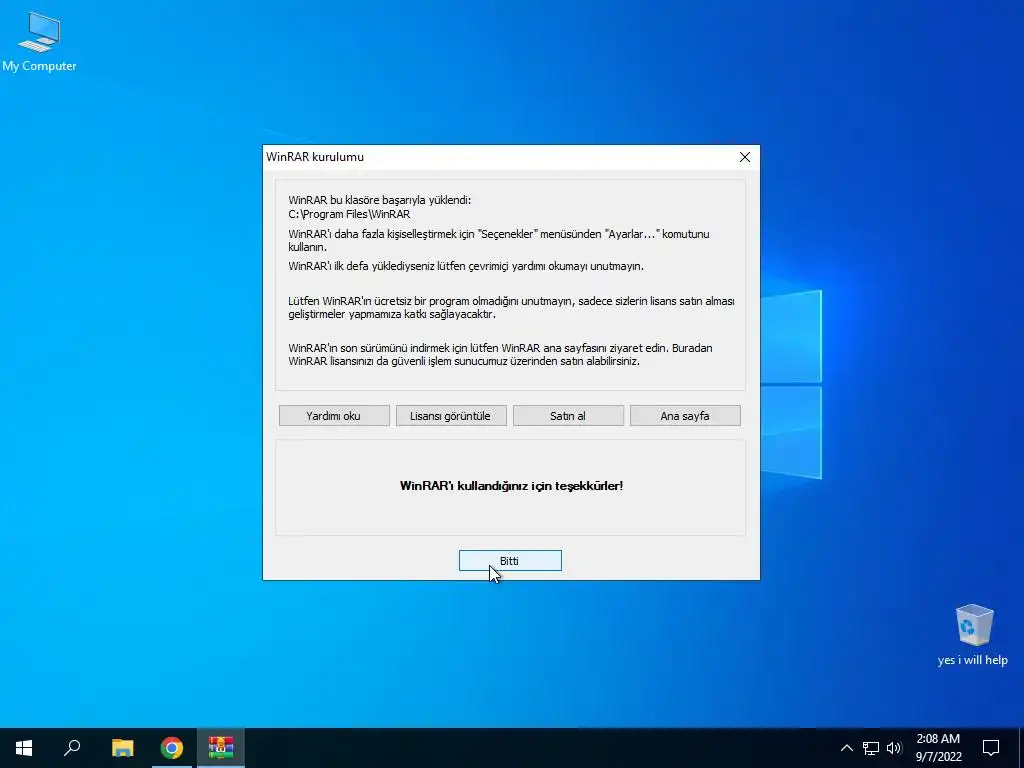Open network status tray icon
The height and width of the screenshot is (768, 1024).
[x=871, y=748]
